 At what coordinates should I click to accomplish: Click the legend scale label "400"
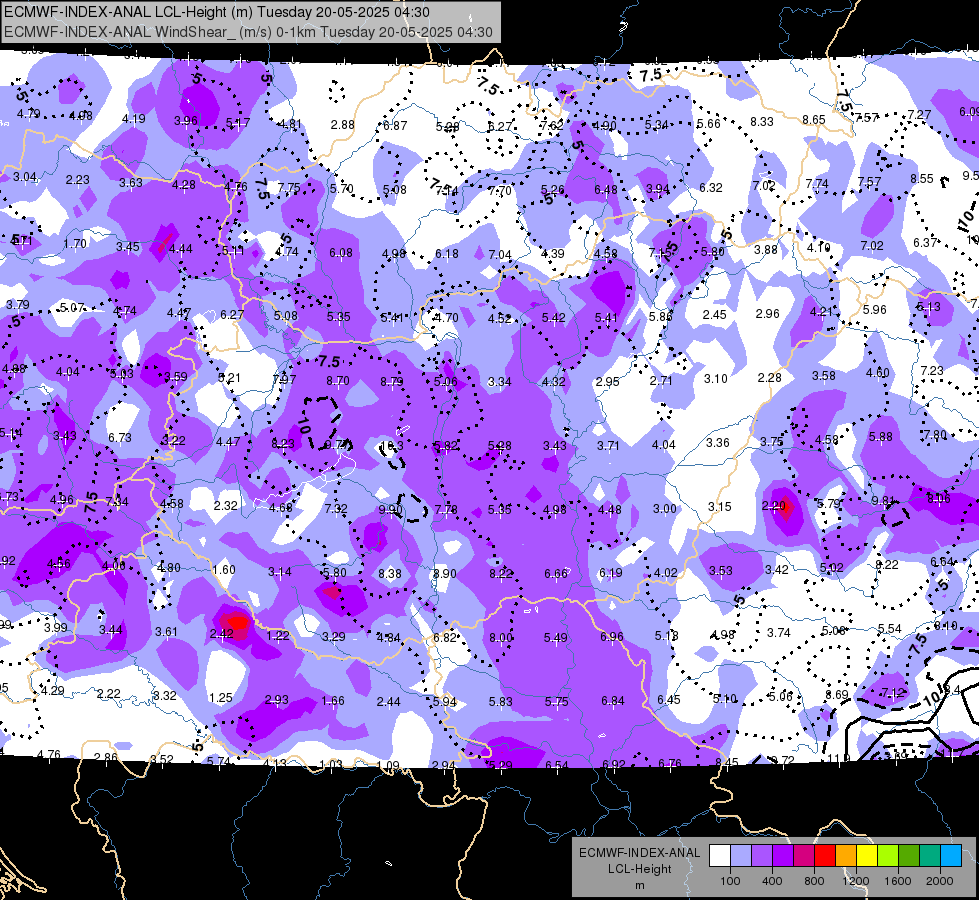(772, 881)
